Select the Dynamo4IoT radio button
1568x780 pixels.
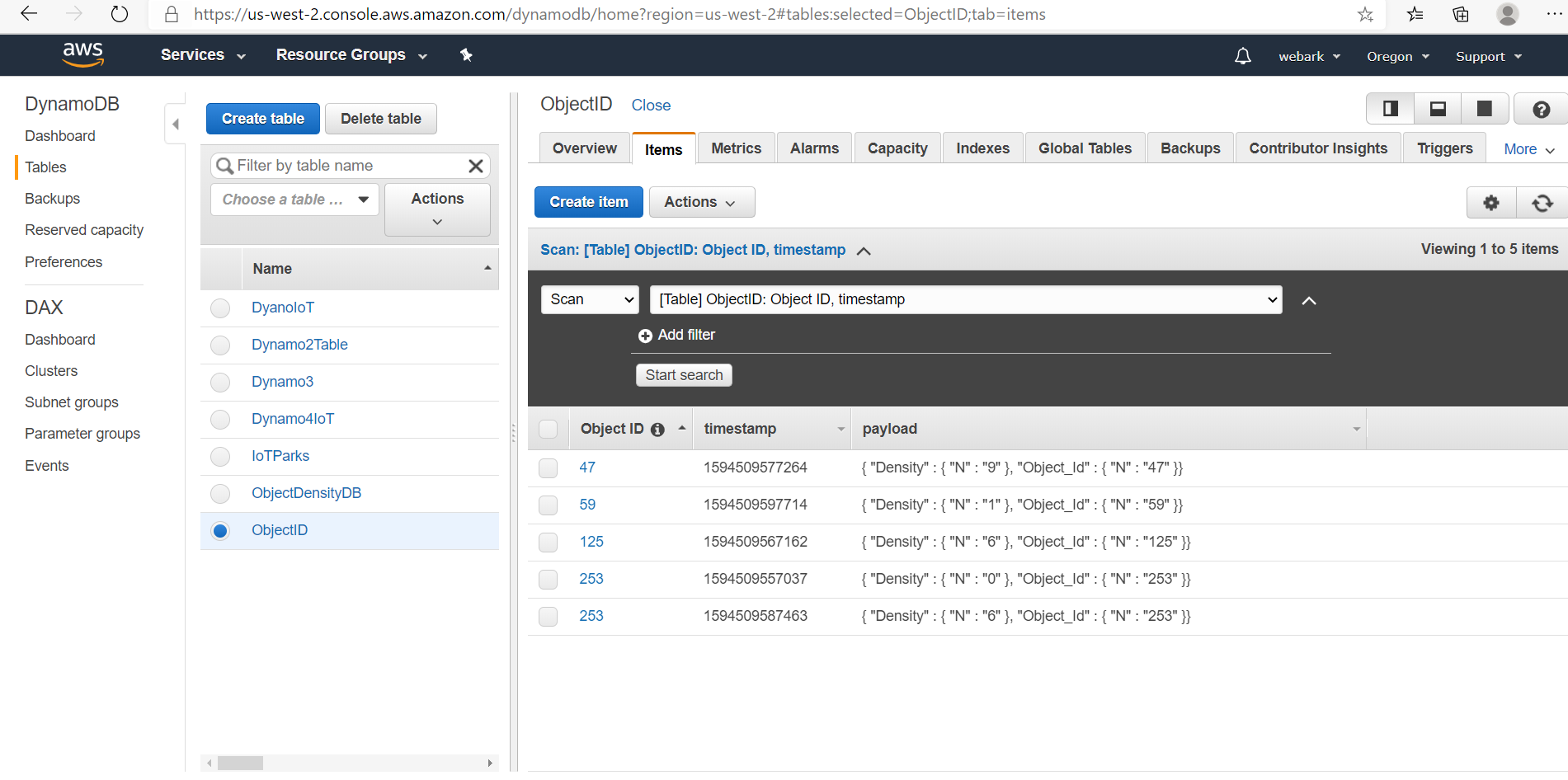220,420
